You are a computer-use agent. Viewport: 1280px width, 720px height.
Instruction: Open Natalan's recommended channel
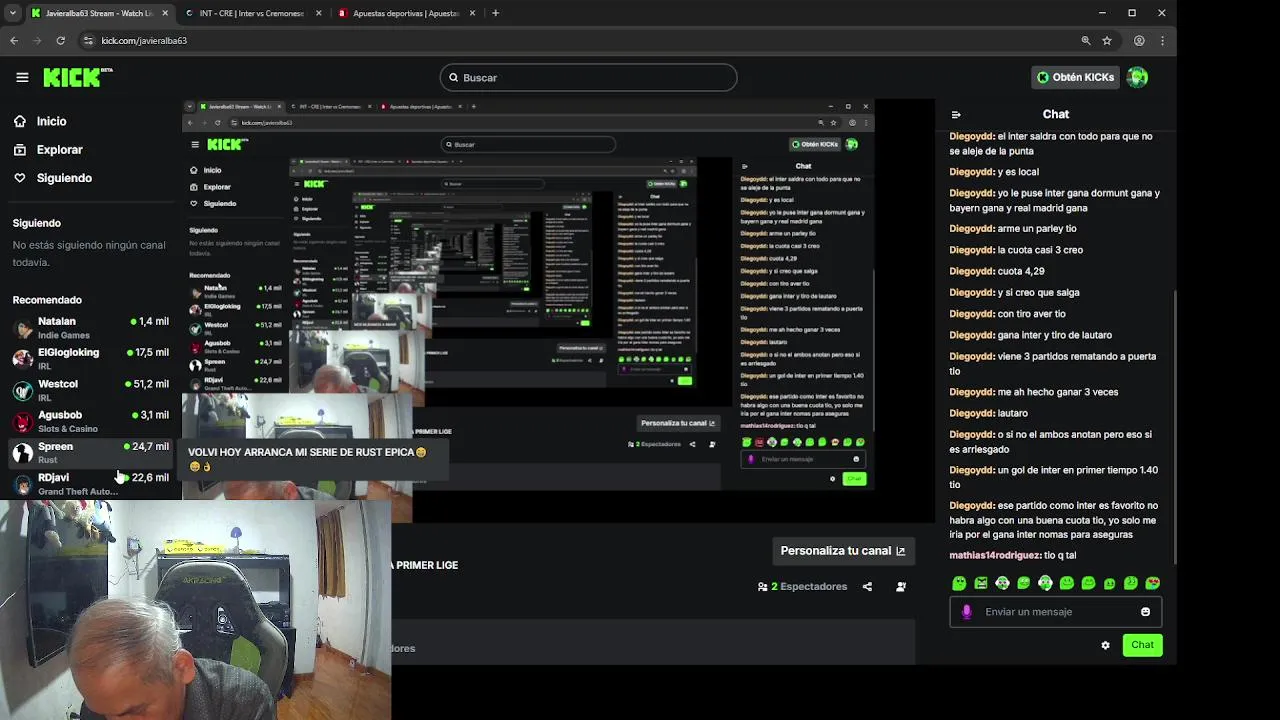pyautogui.click(x=91, y=328)
